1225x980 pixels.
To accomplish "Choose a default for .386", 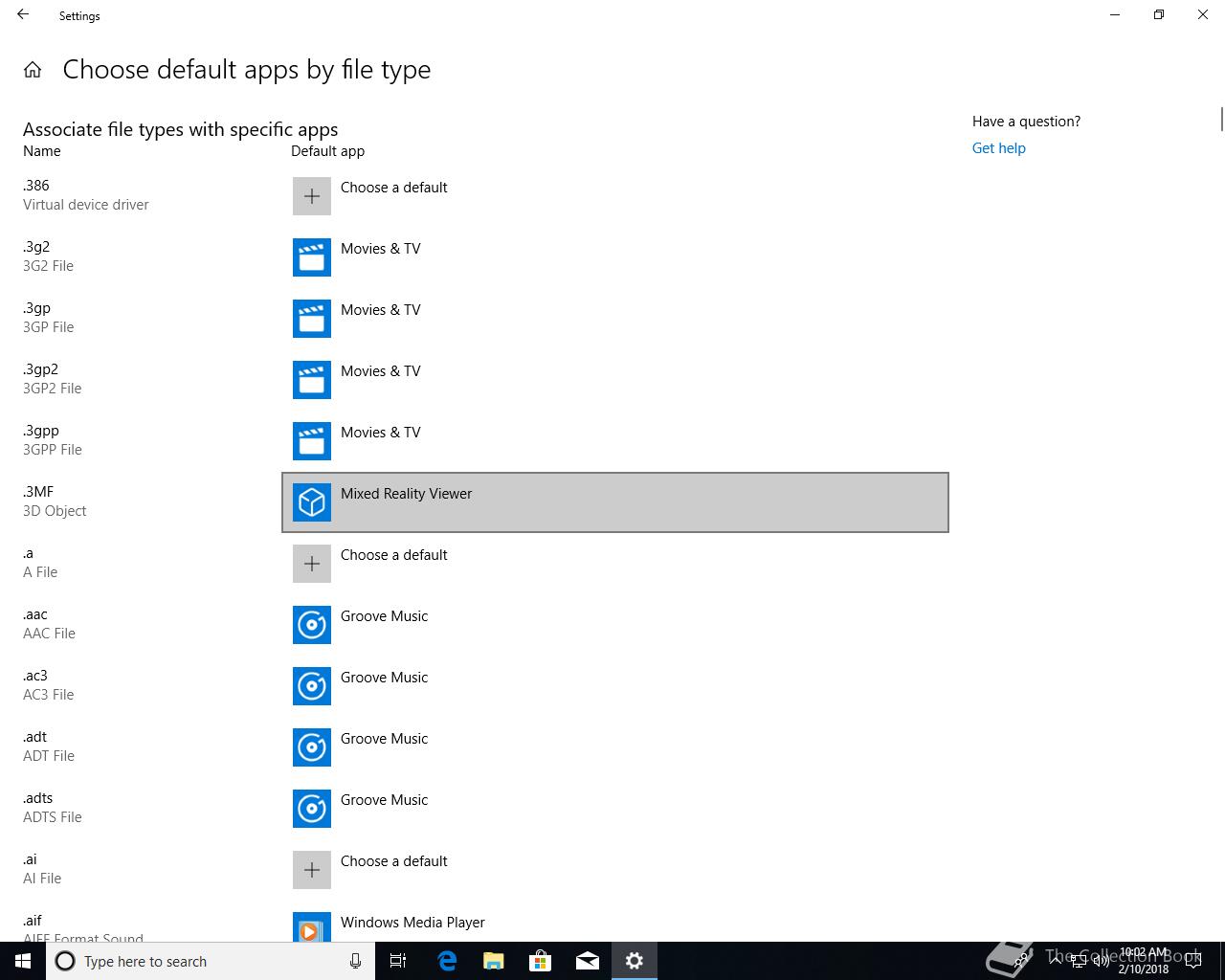I will (615, 196).
